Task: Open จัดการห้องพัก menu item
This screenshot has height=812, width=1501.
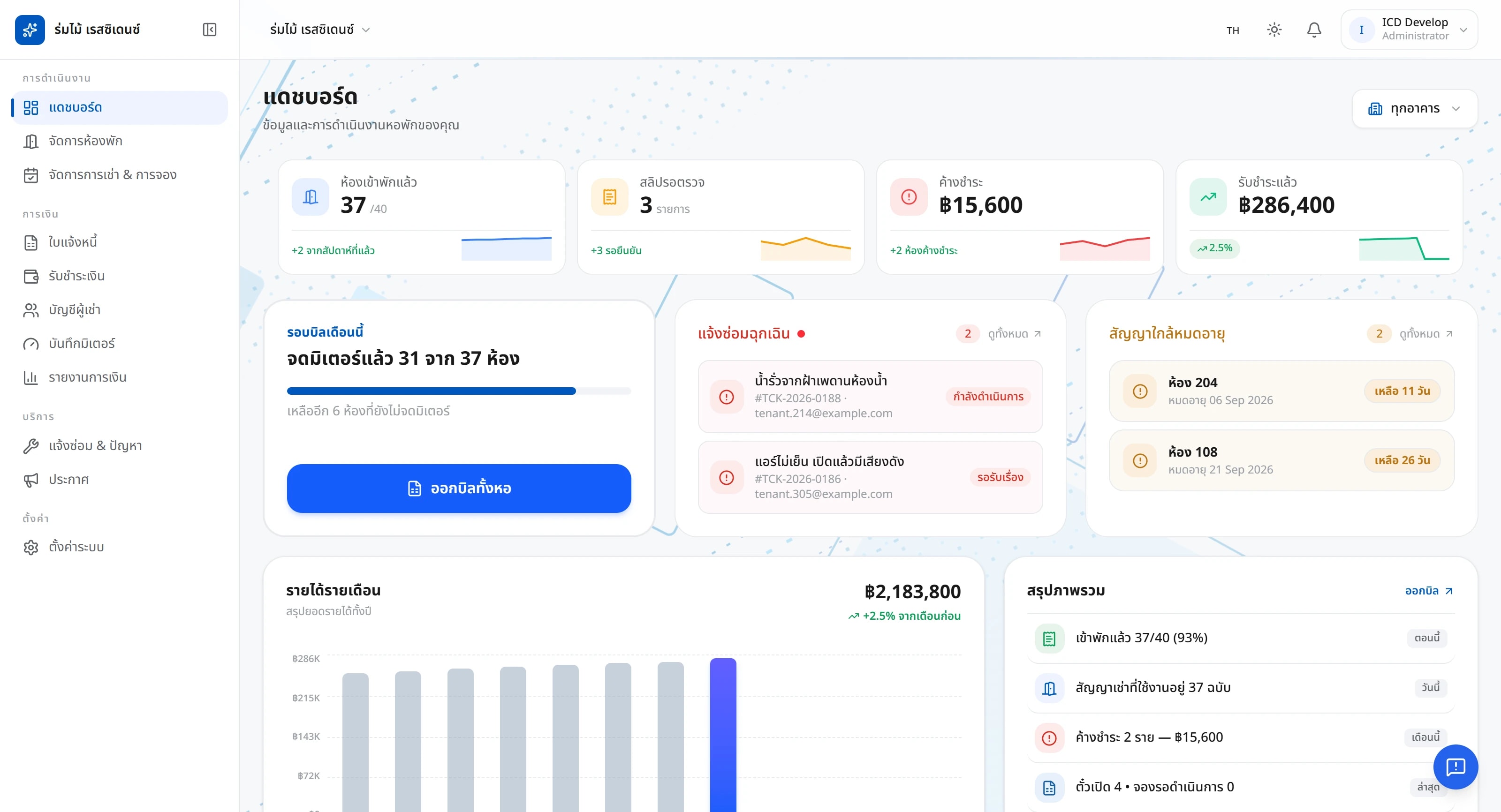Action: tap(120, 141)
